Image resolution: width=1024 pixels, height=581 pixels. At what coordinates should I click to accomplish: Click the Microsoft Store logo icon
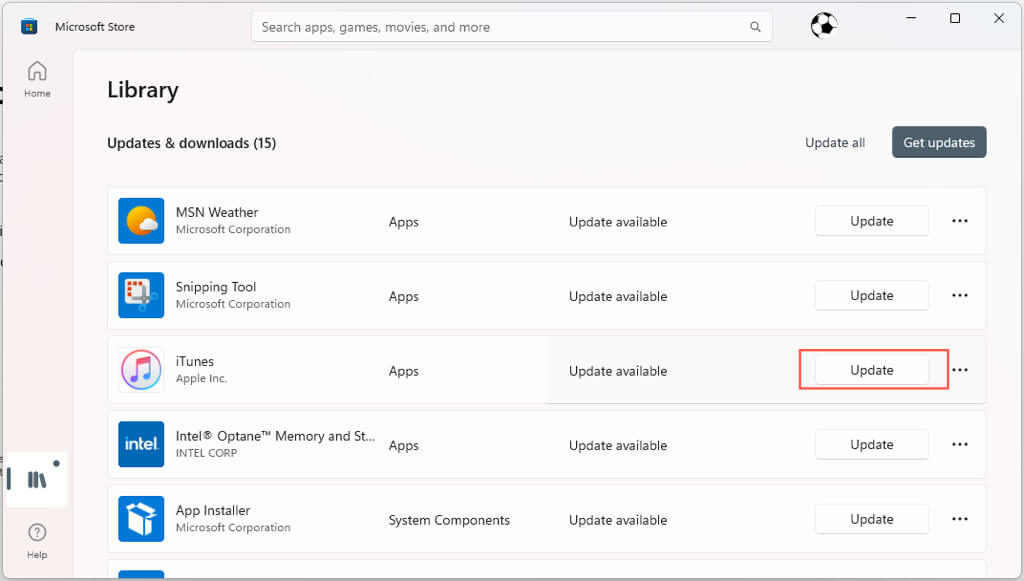[x=30, y=27]
